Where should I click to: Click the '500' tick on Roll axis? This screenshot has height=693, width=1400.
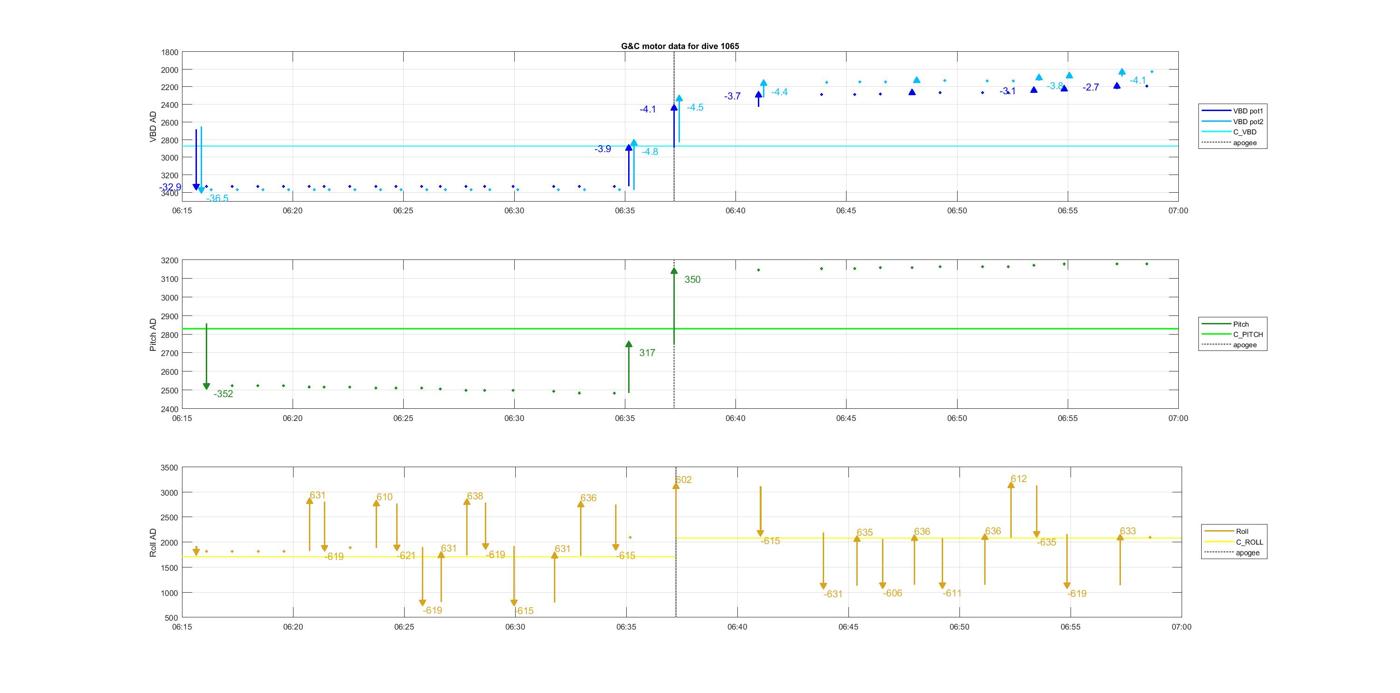click(x=172, y=618)
